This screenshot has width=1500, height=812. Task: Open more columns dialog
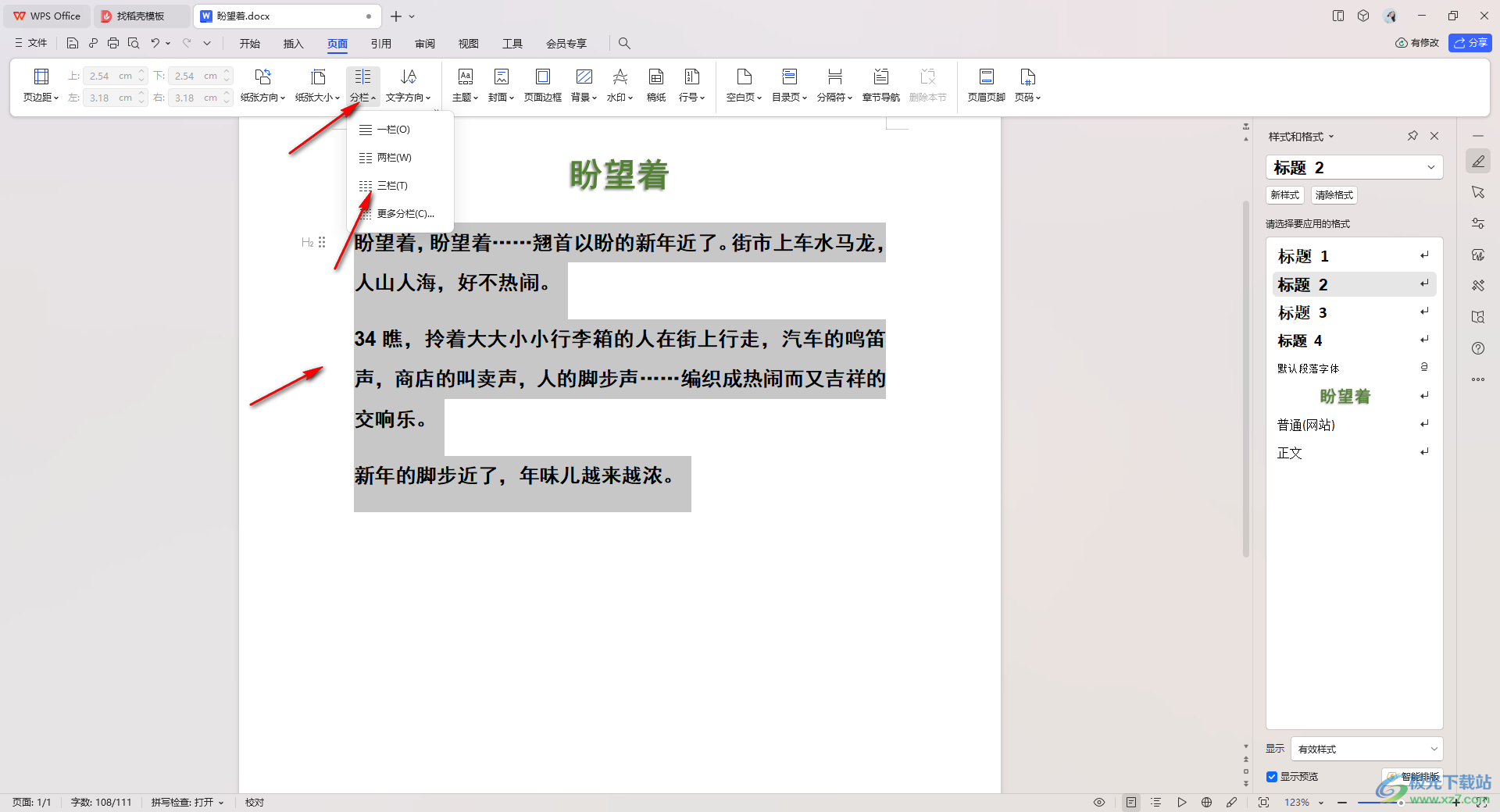(400, 214)
